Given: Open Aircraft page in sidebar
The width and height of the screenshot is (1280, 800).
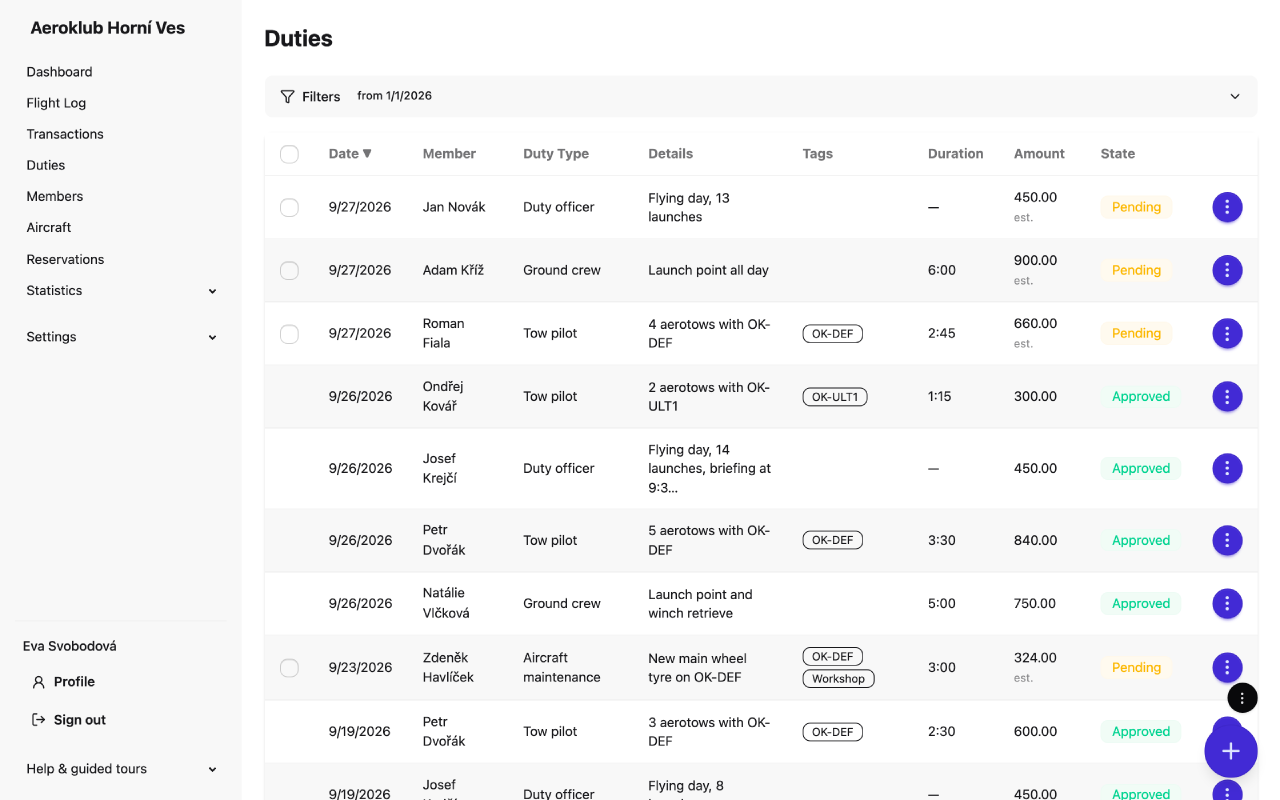Looking at the screenshot, I should (x=49, y=227).
